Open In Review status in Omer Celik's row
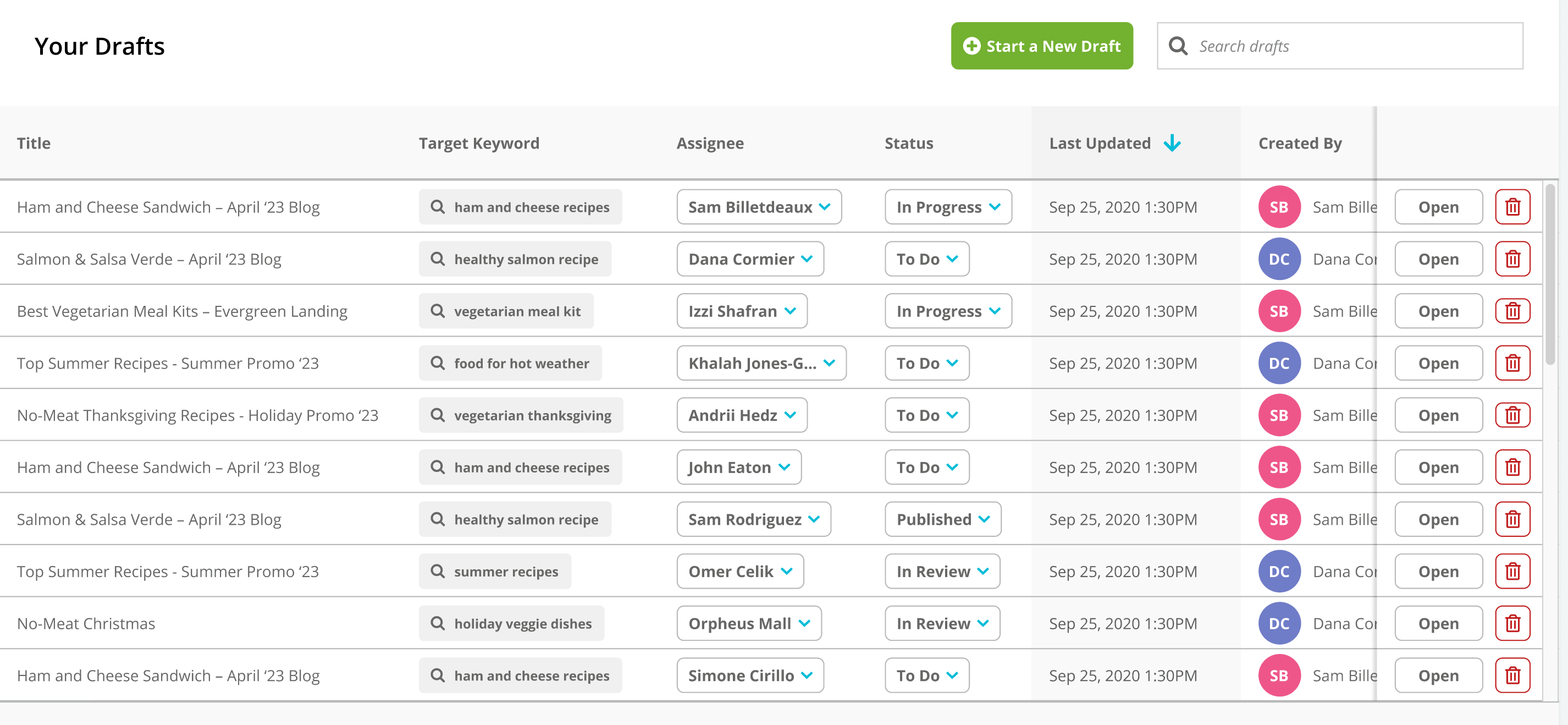1568x725 pixels. click(942, 572)
